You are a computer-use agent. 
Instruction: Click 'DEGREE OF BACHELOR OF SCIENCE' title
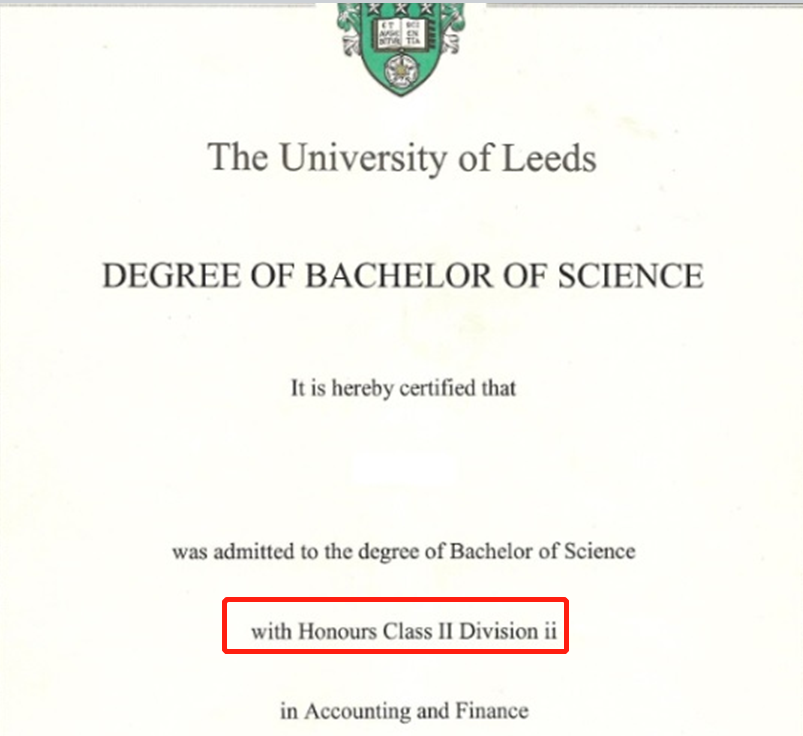pyautogui.click(x=402, y=276)
